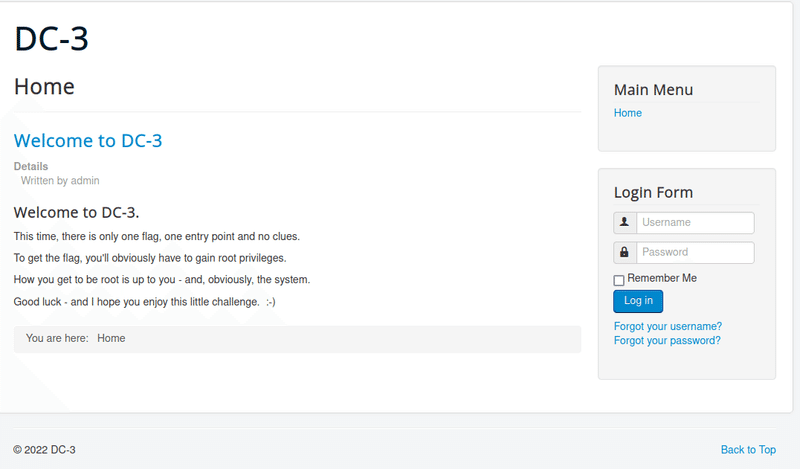Viewport: 800px width, 469px height.
Task: Follow the Back to Top link
Action: (748, 450)
